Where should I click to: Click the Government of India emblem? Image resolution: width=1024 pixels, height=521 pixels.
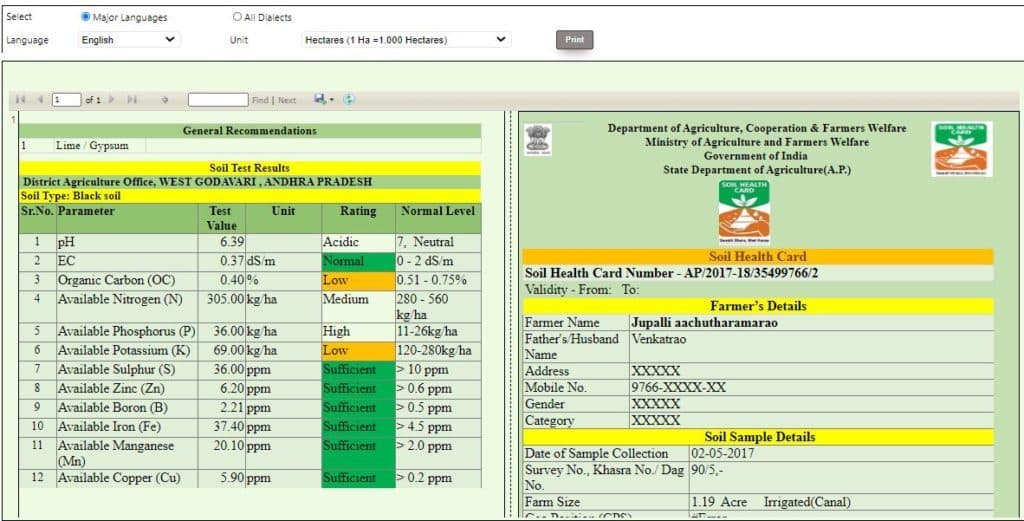tap(538, 139)
